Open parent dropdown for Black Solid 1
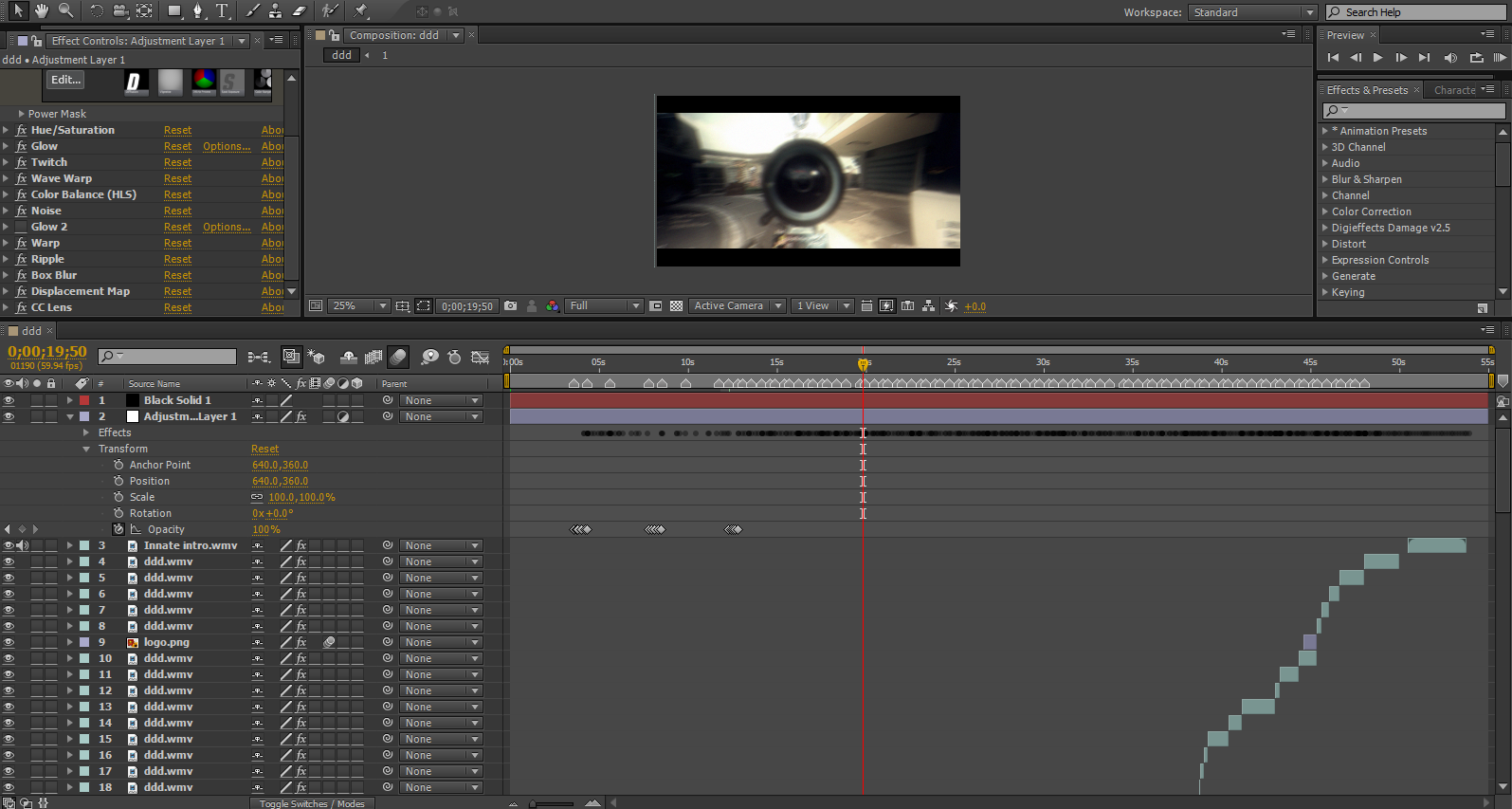Screen dimensions: 1512x809 coord(442,400)
